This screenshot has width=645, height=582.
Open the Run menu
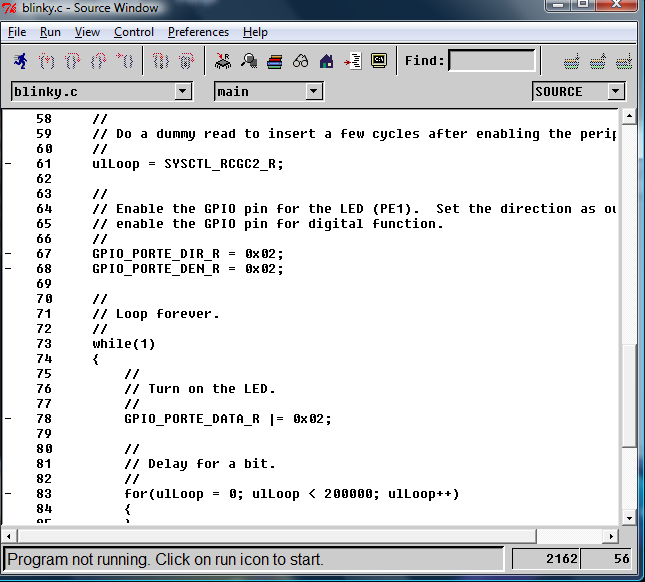[50, 32]
